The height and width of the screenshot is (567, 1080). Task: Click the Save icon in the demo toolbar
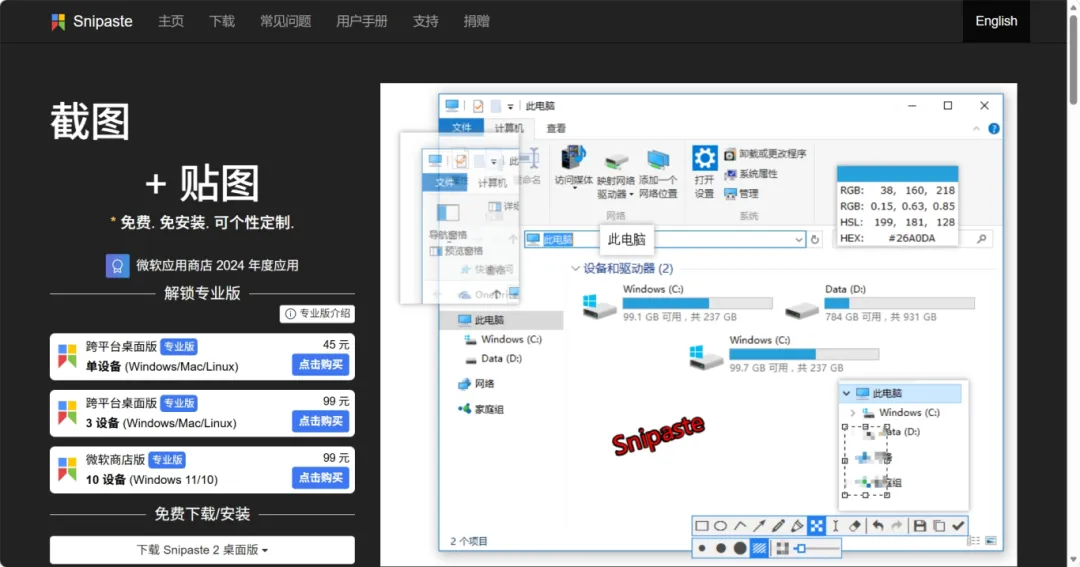tap(920, 526)
